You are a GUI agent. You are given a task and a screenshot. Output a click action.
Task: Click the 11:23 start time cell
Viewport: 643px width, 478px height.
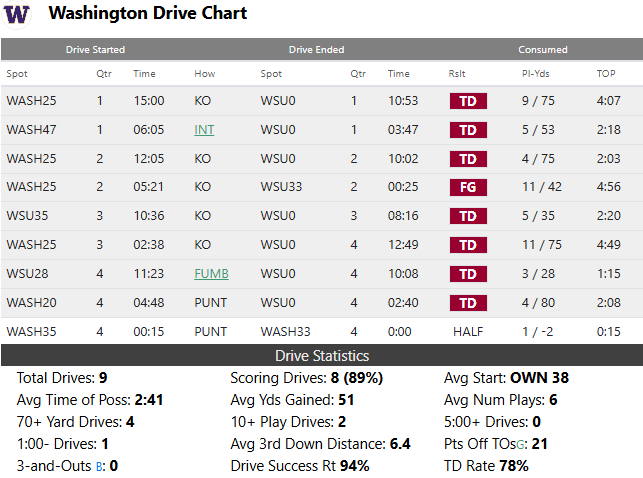(149, 274)
